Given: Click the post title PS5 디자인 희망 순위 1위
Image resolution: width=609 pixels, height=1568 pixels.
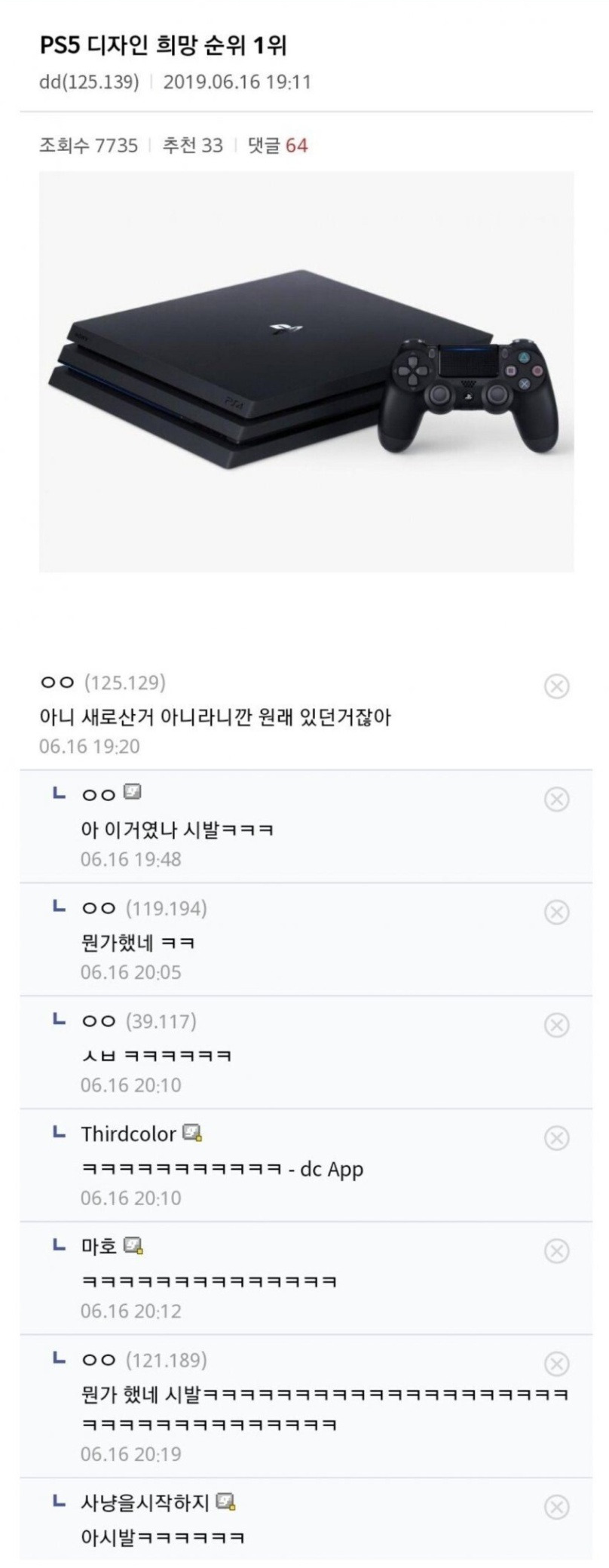Looking at the screenshot, I should tap(163, 46).
